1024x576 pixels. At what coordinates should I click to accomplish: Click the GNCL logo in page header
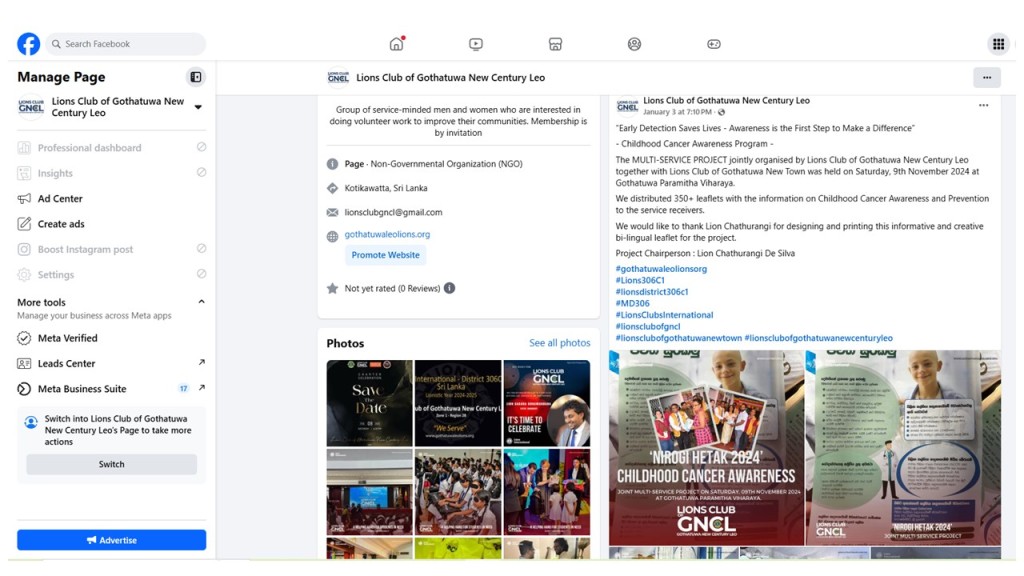click(x=338, y=78)
